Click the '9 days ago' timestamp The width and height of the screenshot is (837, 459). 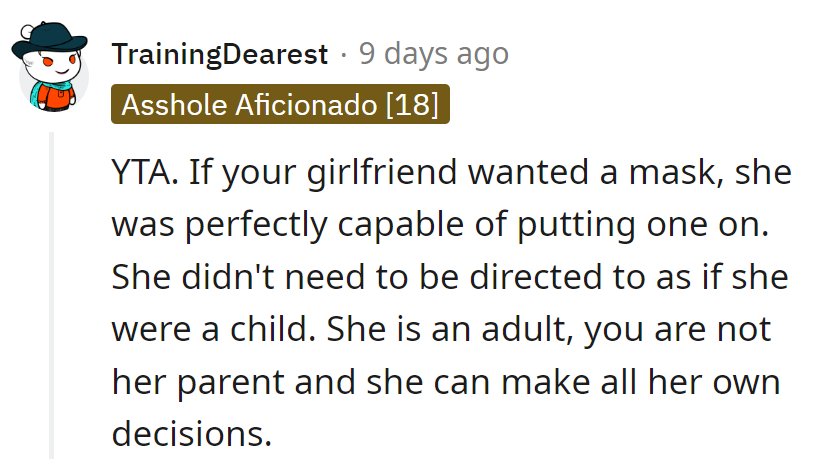[433, 54]
